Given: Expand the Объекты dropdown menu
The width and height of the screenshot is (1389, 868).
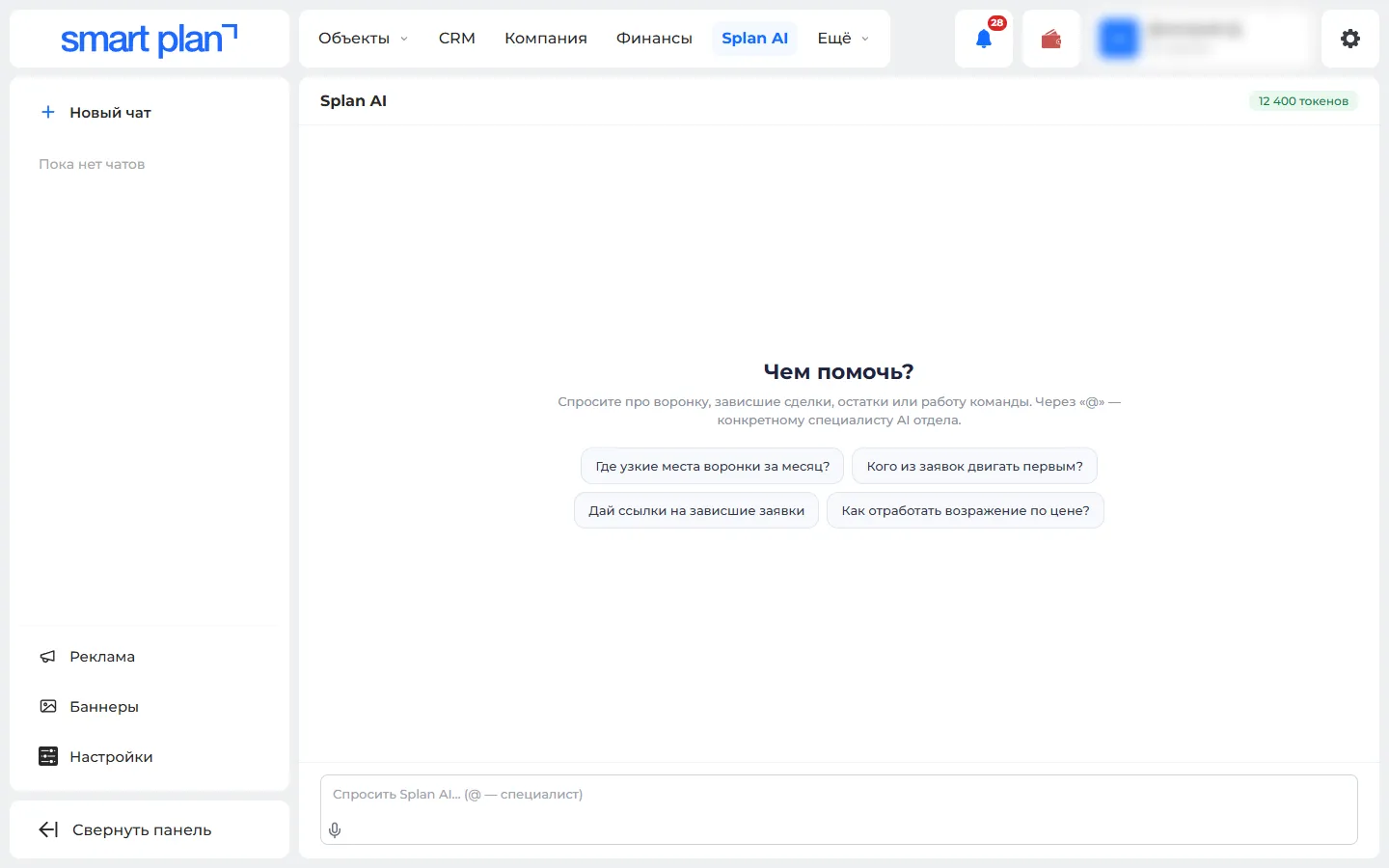Looking at the screenshot, I should click(363, 39).
